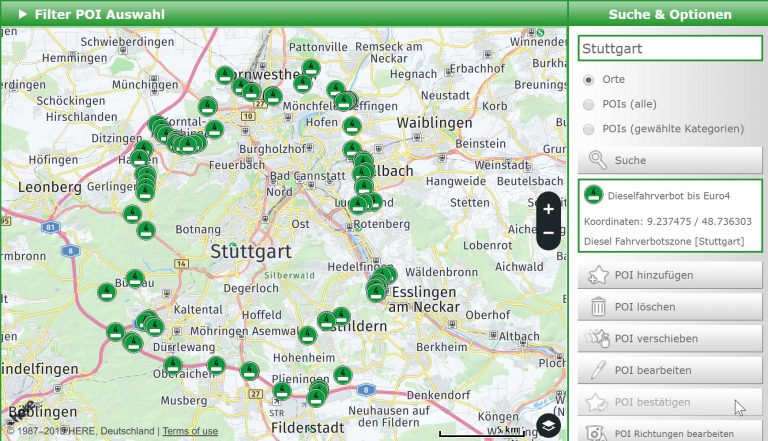
Task: Click the Leonberg label on map
Action: point(49,187)
